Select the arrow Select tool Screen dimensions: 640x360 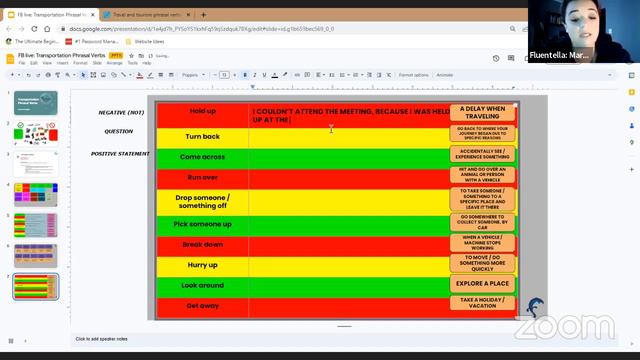point(83,75)
